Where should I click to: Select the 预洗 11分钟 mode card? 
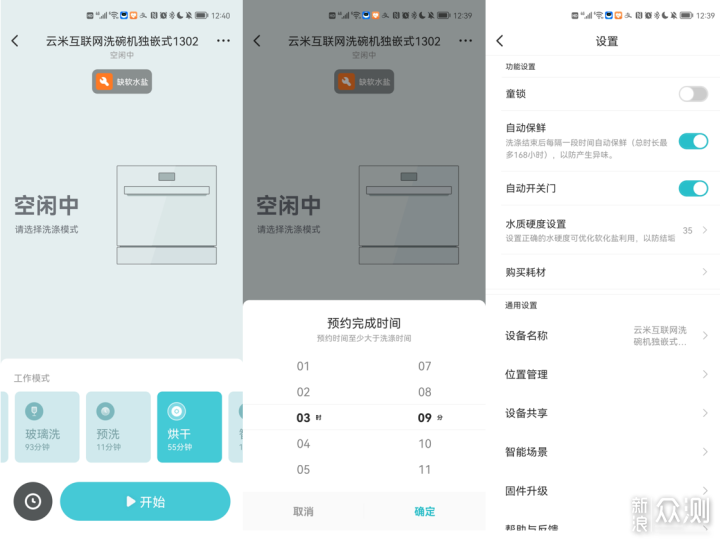tap(118, 427)
